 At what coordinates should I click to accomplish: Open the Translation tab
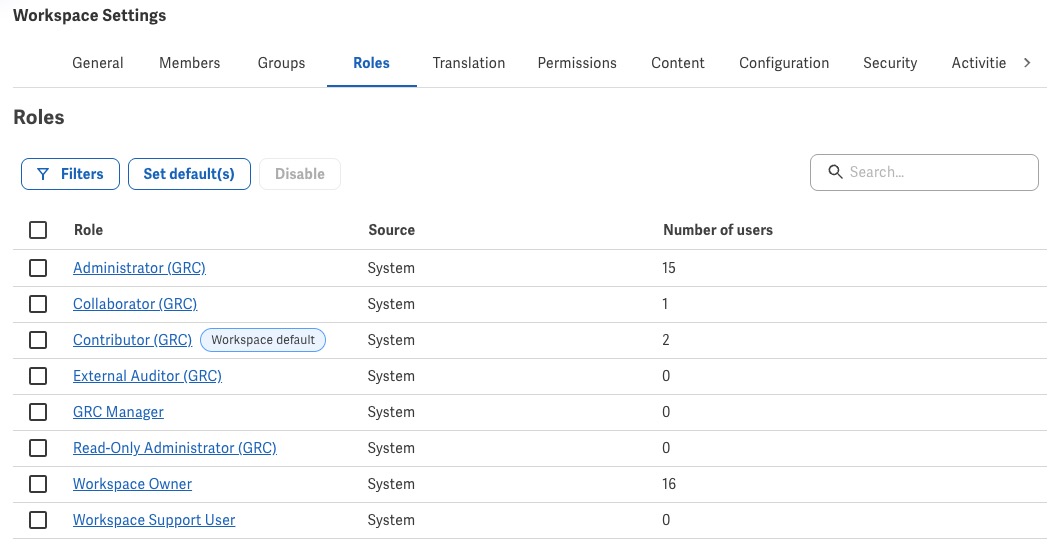[x=468, y=63]
